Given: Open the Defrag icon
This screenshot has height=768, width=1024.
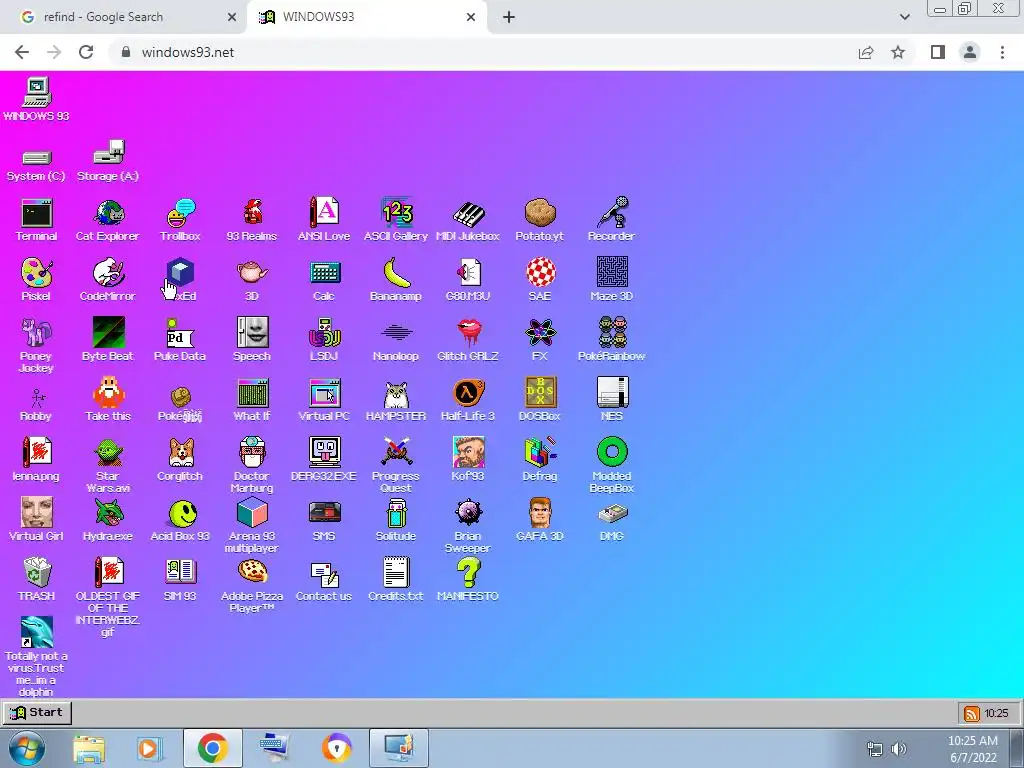Looking at the screenshot, I should click(x=540, y=460).
